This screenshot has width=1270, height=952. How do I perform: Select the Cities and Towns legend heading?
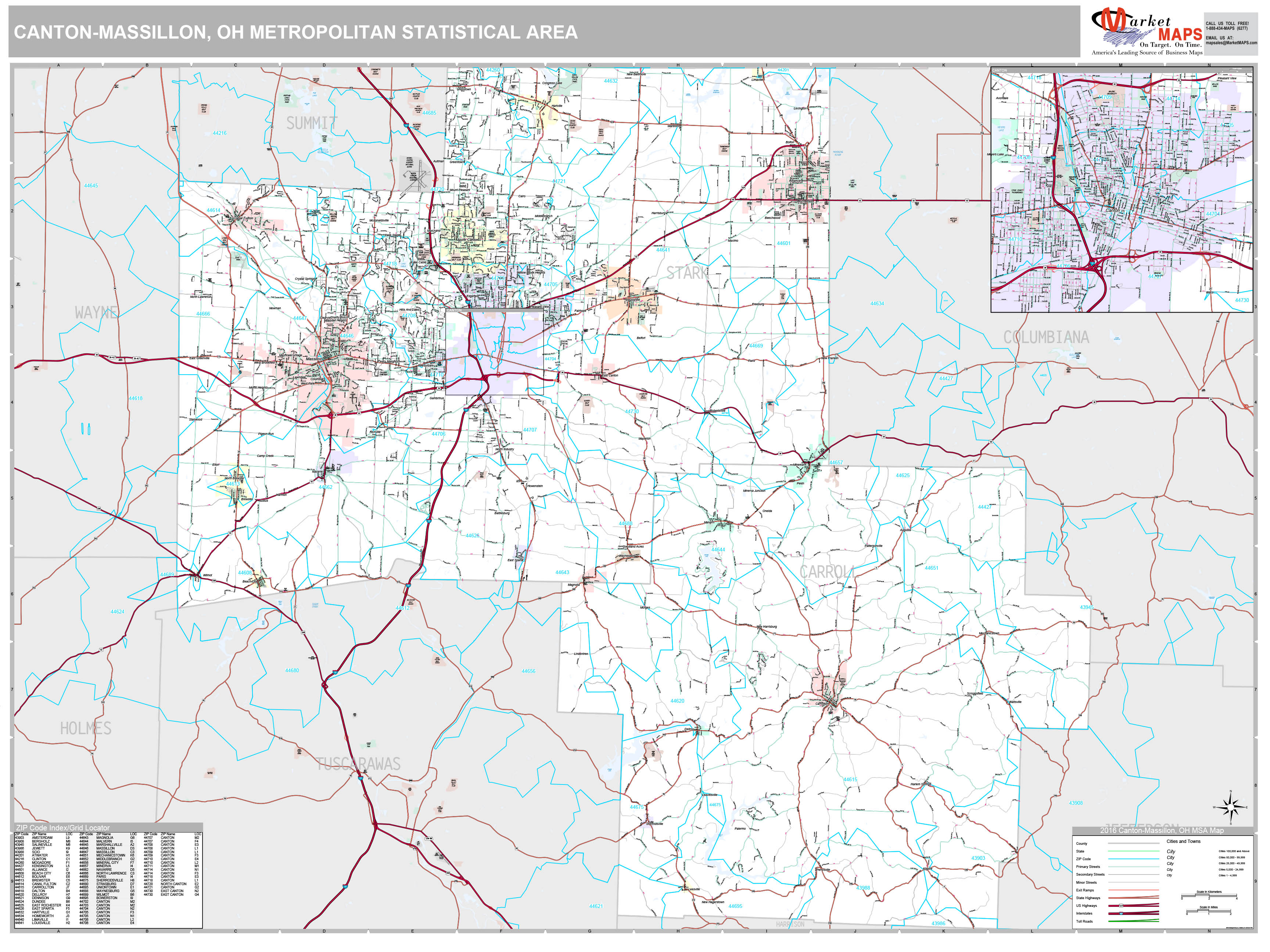[1184, 842]
